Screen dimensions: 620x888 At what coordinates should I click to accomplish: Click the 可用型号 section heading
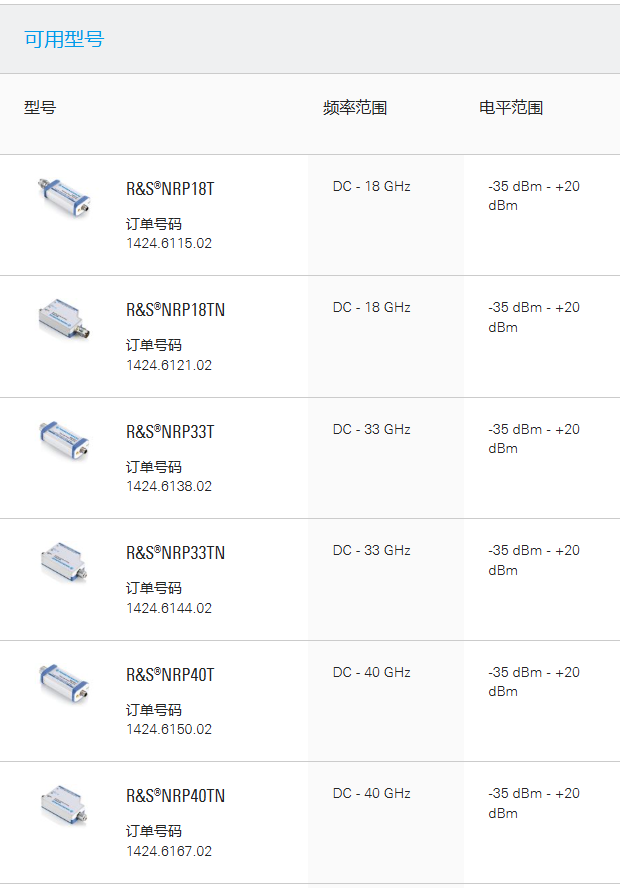(64, 39)
